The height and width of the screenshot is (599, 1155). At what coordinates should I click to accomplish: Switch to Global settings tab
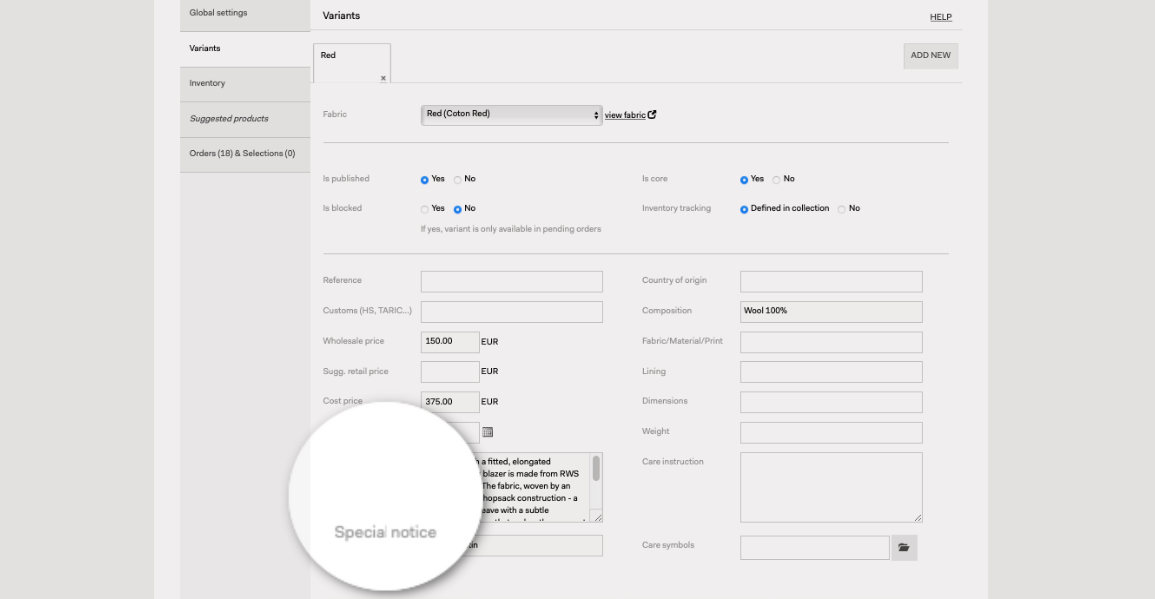(245, 14)
